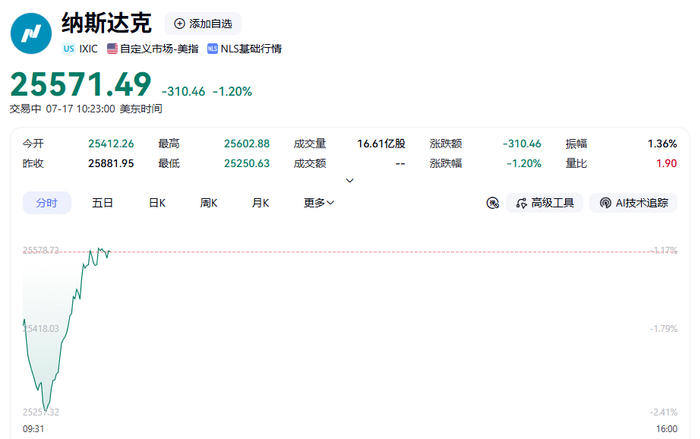This screenshot has width=700, height=439.
Task: Click the 成交量 value 16.61亿股
Action: [381, 144]
